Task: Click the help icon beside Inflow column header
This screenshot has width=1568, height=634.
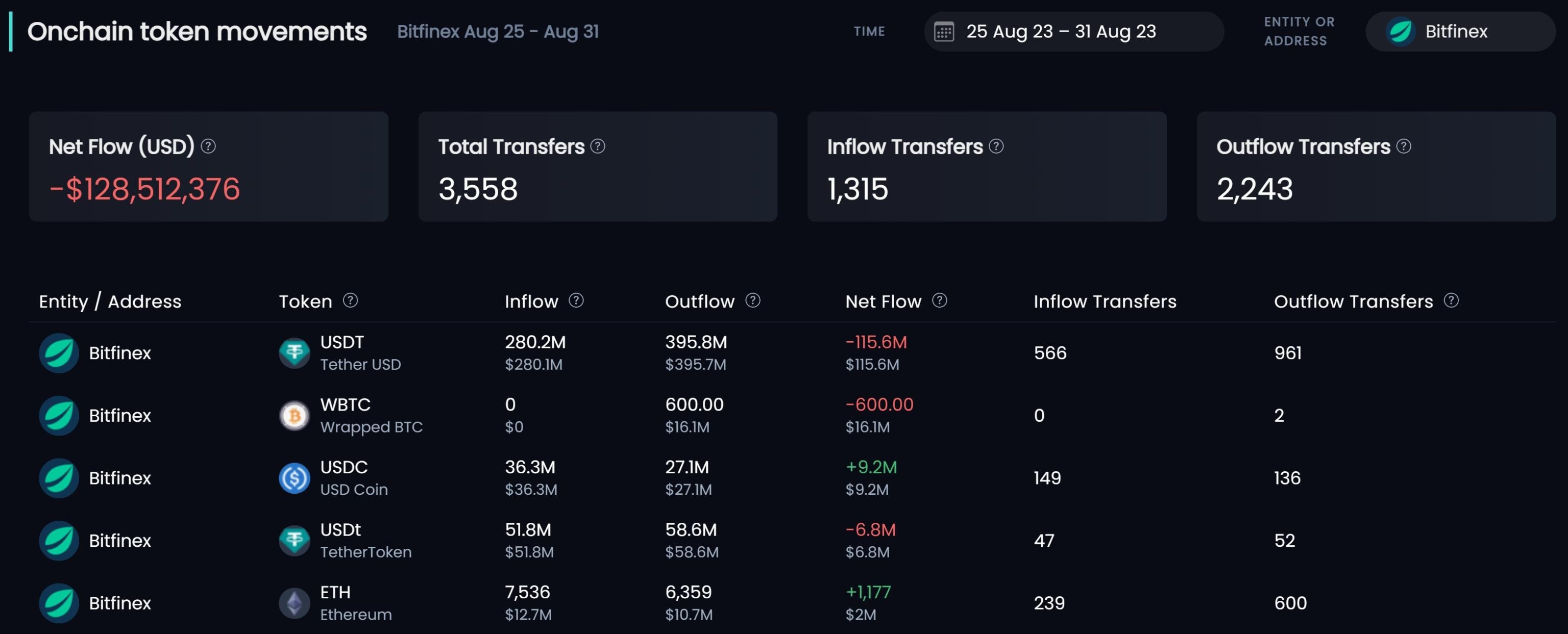Action: [x=576, y=300]
